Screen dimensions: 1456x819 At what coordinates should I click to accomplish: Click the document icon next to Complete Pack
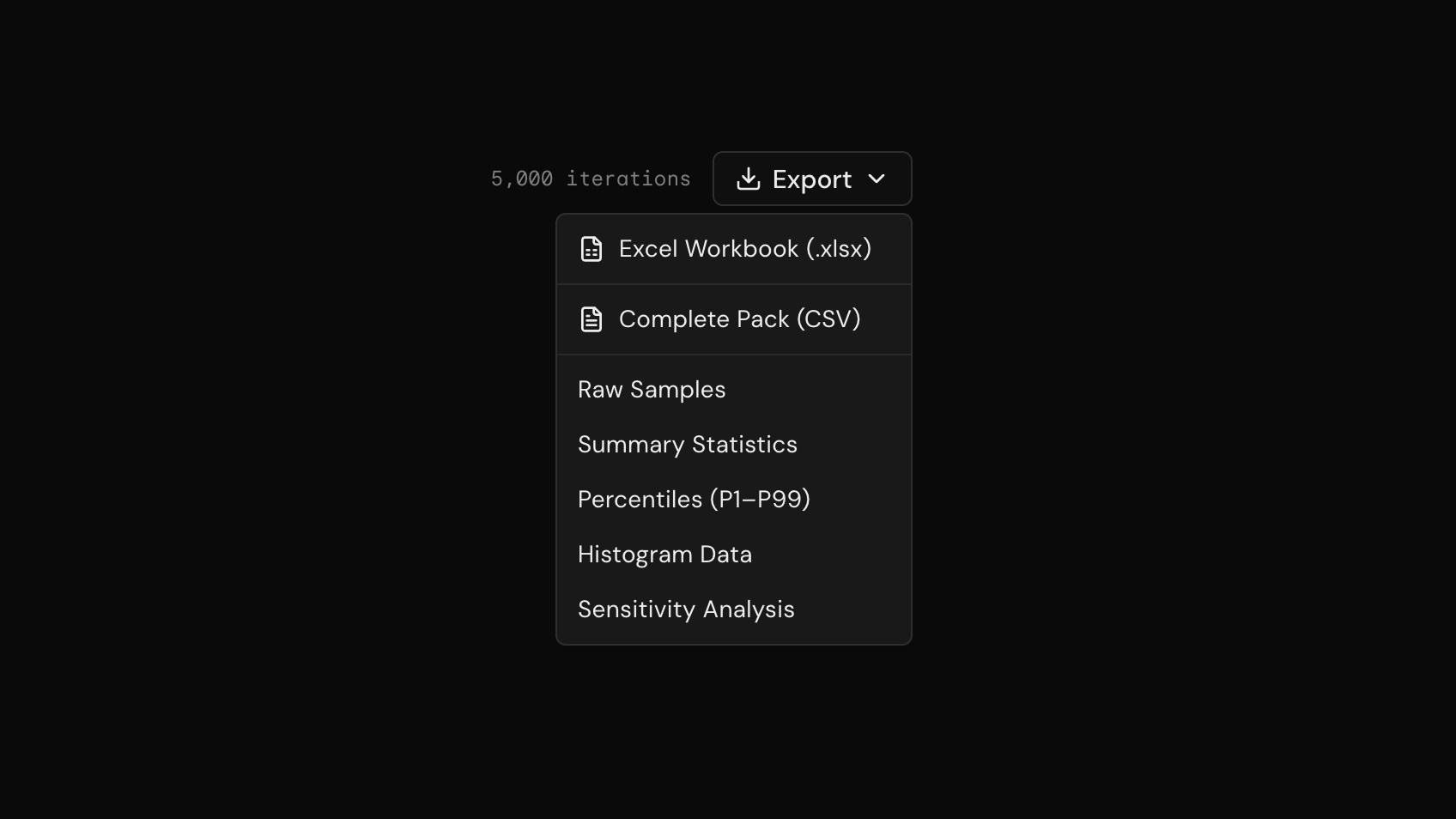pos(591,318)
